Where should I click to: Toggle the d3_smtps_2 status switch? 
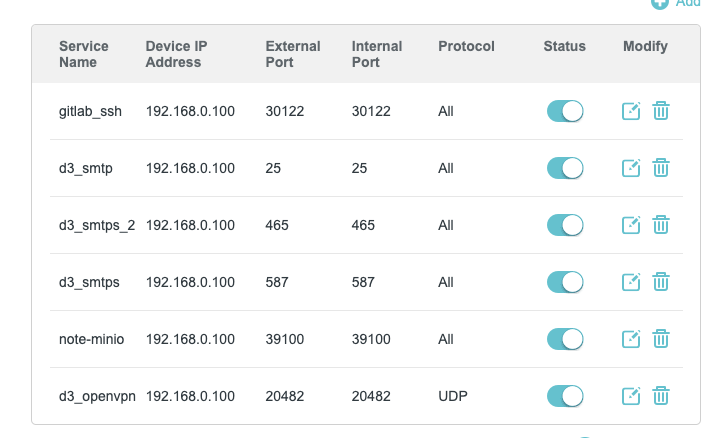click(565, 225)
